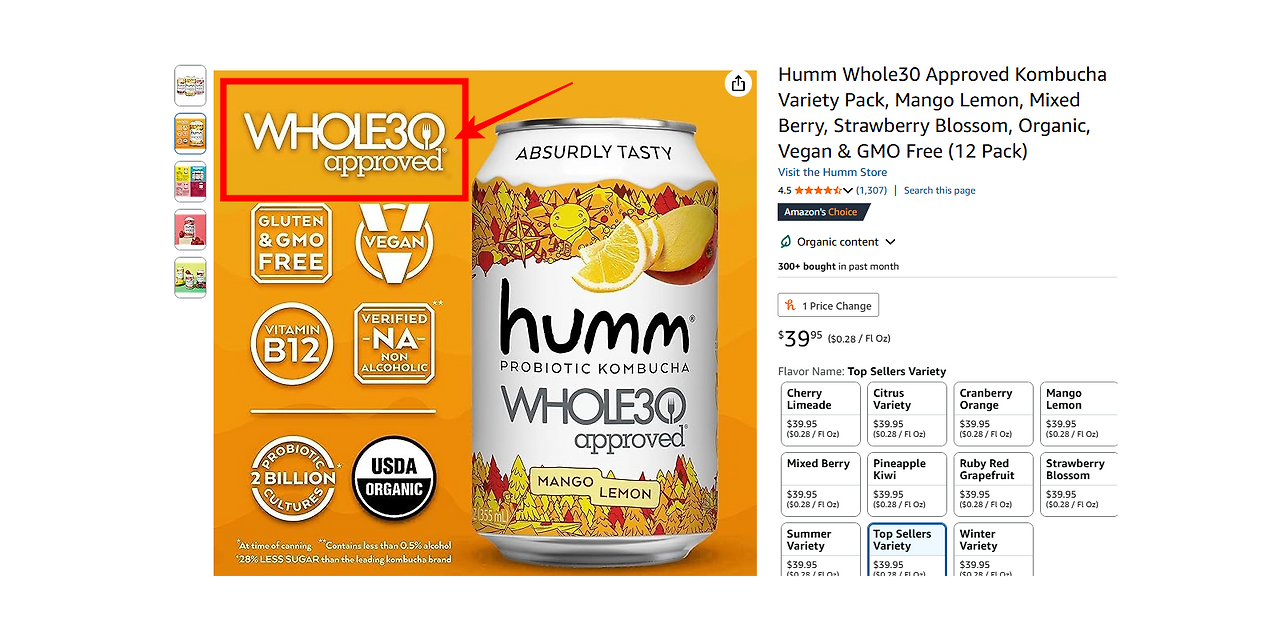Choose the Cherry Limeade flavor

[821, 414]
